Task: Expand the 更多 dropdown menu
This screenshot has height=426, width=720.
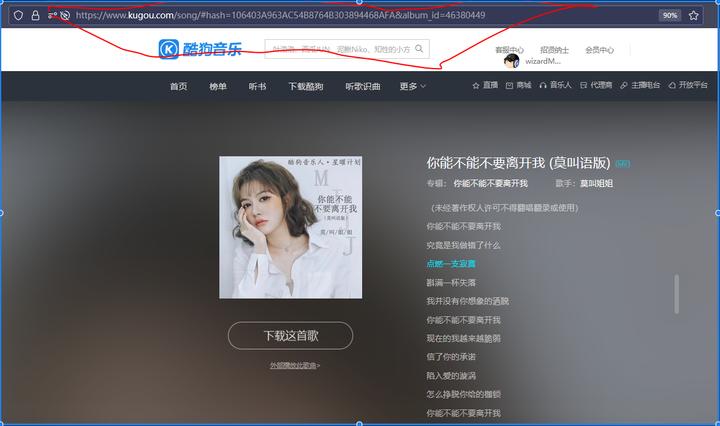Action: 412,86
